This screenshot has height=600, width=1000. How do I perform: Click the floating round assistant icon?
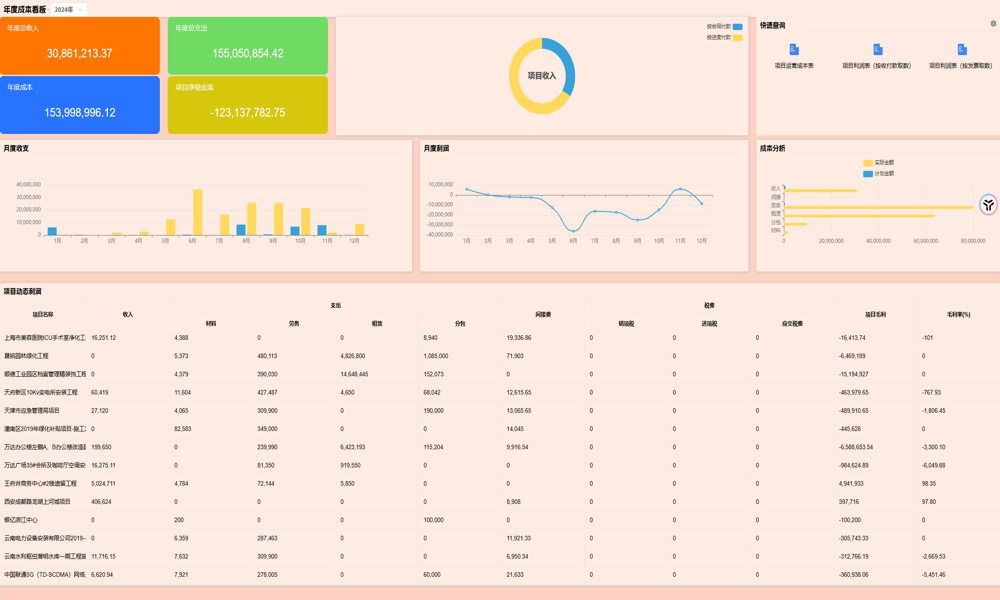tap(988, 204)
